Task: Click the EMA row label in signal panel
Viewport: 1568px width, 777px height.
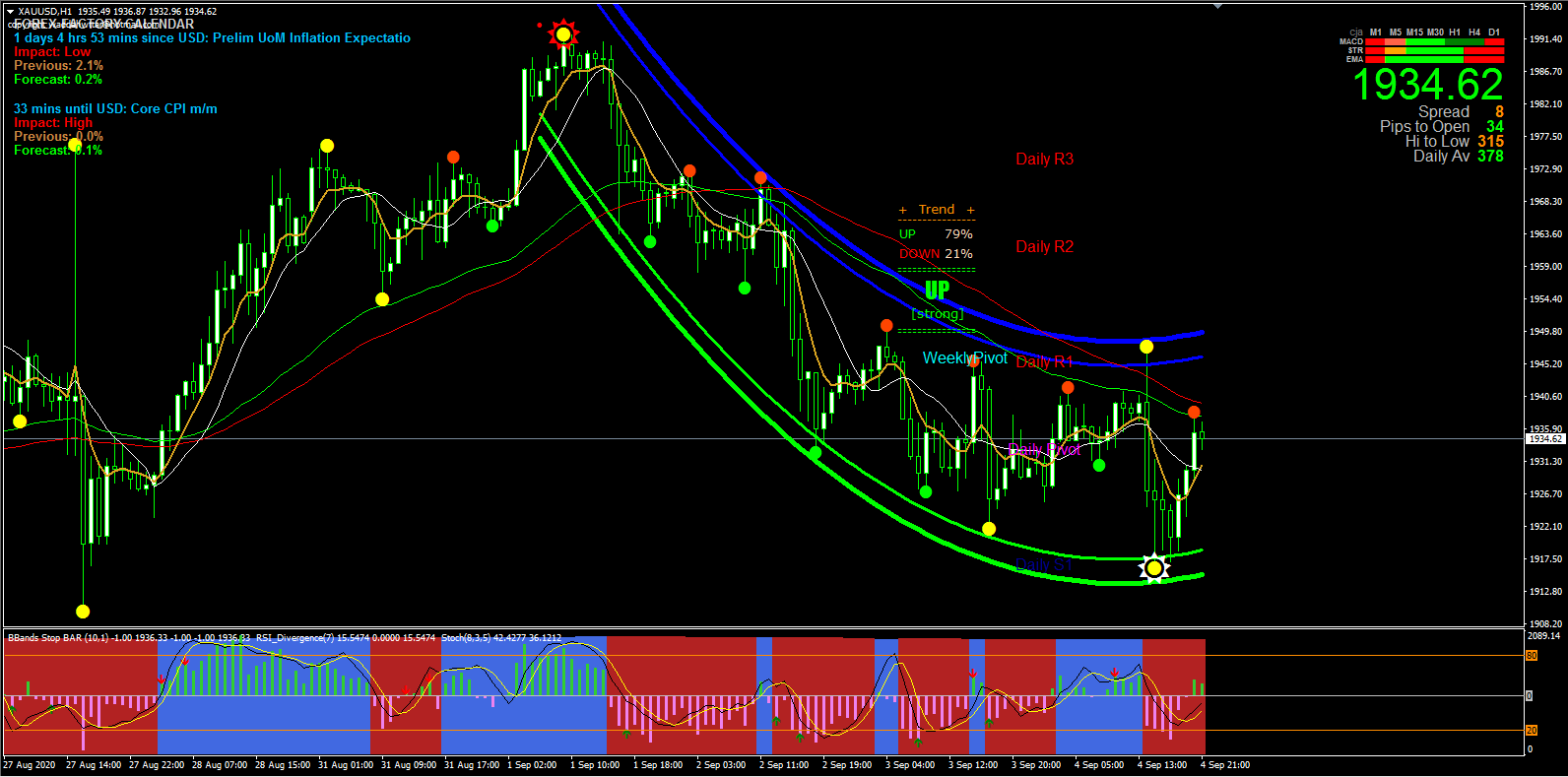Action: pyautogui.click(x=1354, y=60)
